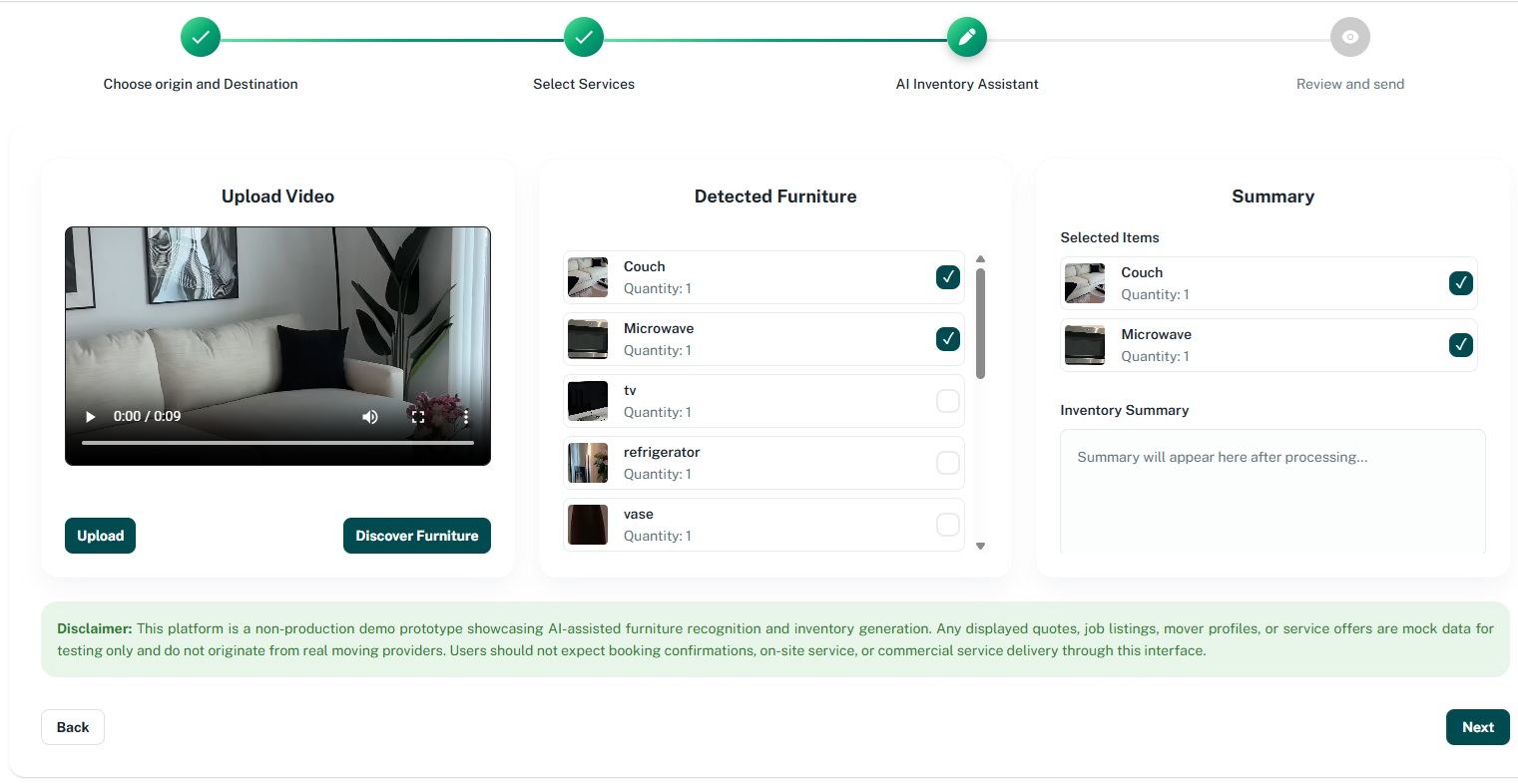Click the Upload button

pyautogui.click(x=100, y=536)
